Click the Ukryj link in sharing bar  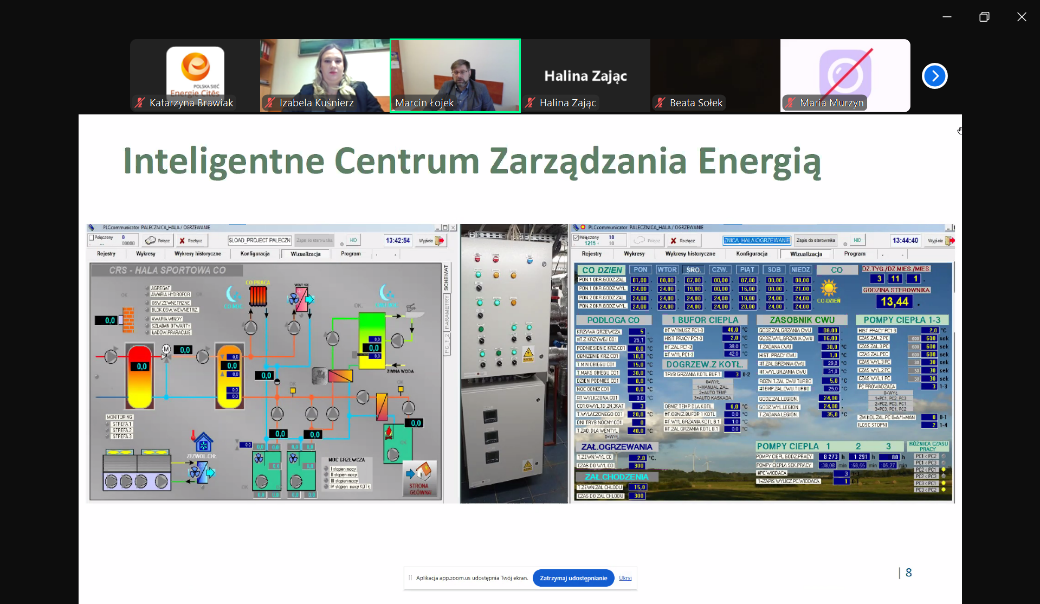point(625,578)
